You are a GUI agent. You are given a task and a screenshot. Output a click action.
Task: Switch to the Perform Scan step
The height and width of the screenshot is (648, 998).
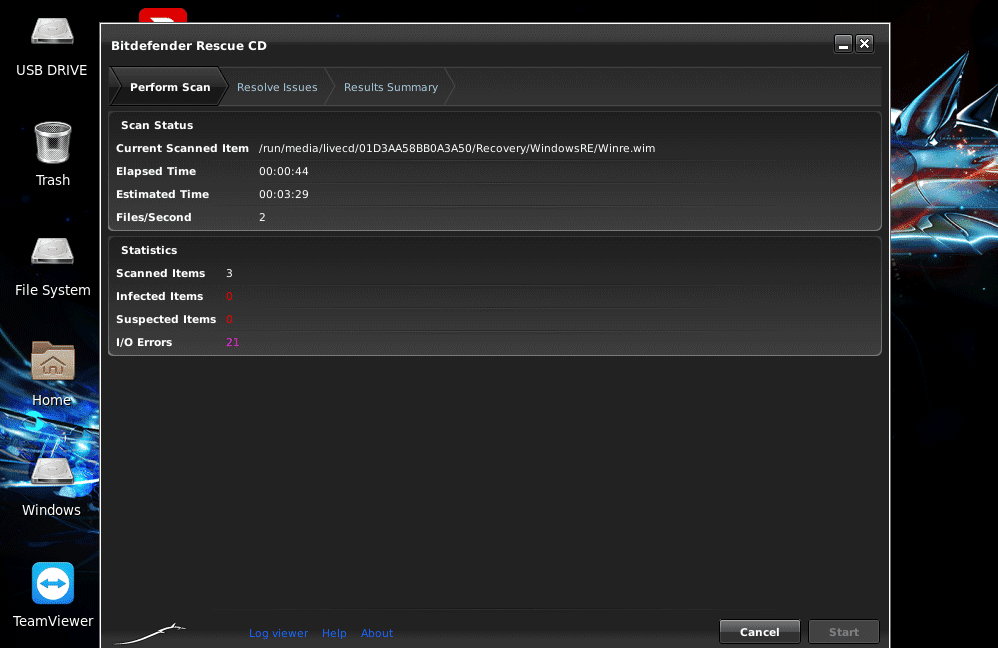click(x=169, y=87)
